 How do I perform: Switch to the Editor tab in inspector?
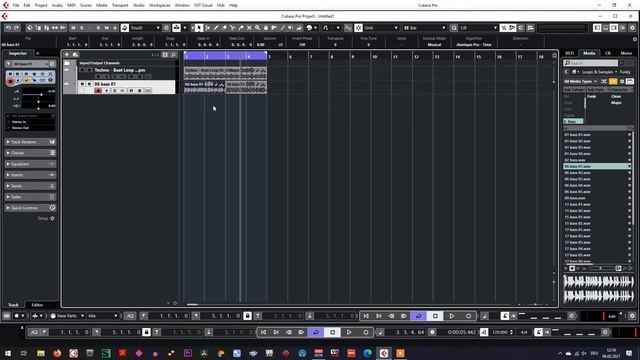37,304
